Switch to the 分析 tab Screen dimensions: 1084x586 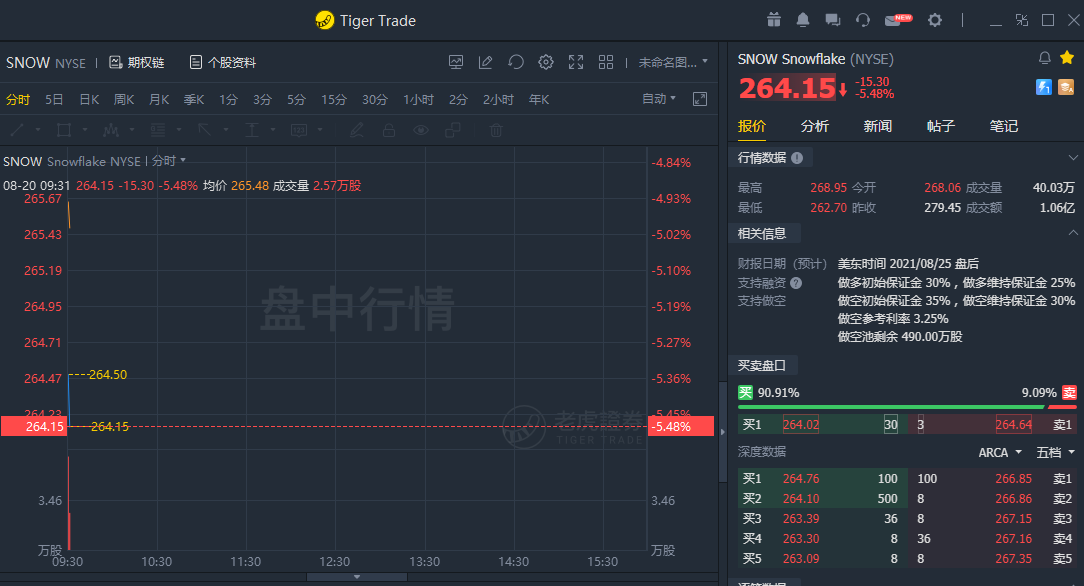[x=814, y=126]
